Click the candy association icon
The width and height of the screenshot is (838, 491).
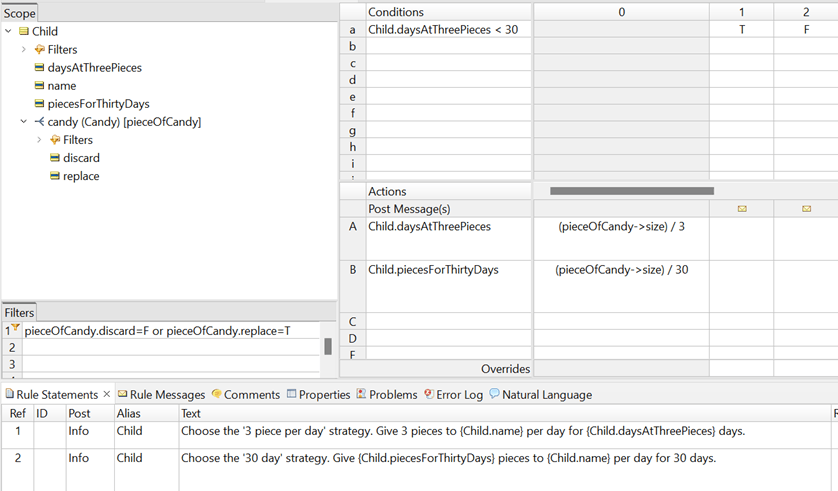39,122
